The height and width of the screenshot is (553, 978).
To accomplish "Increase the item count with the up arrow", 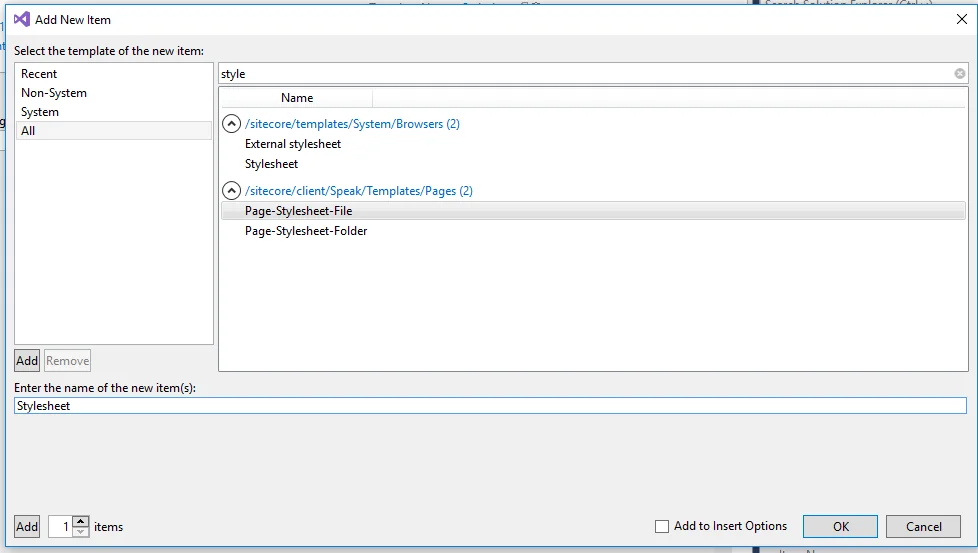I will [80, 521].
